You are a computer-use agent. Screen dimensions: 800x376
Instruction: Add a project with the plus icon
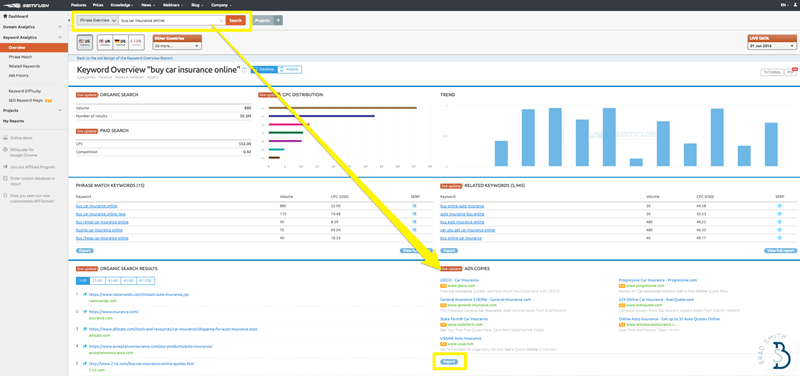coord(278,20)
